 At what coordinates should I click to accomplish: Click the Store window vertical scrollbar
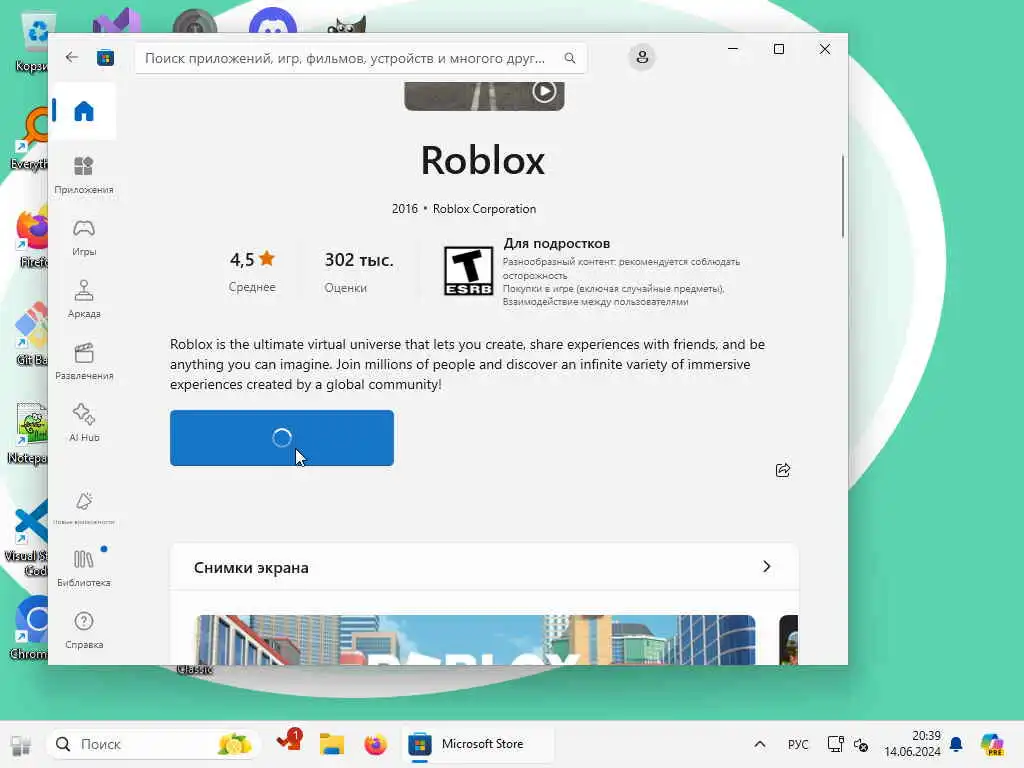click(842, 196)
